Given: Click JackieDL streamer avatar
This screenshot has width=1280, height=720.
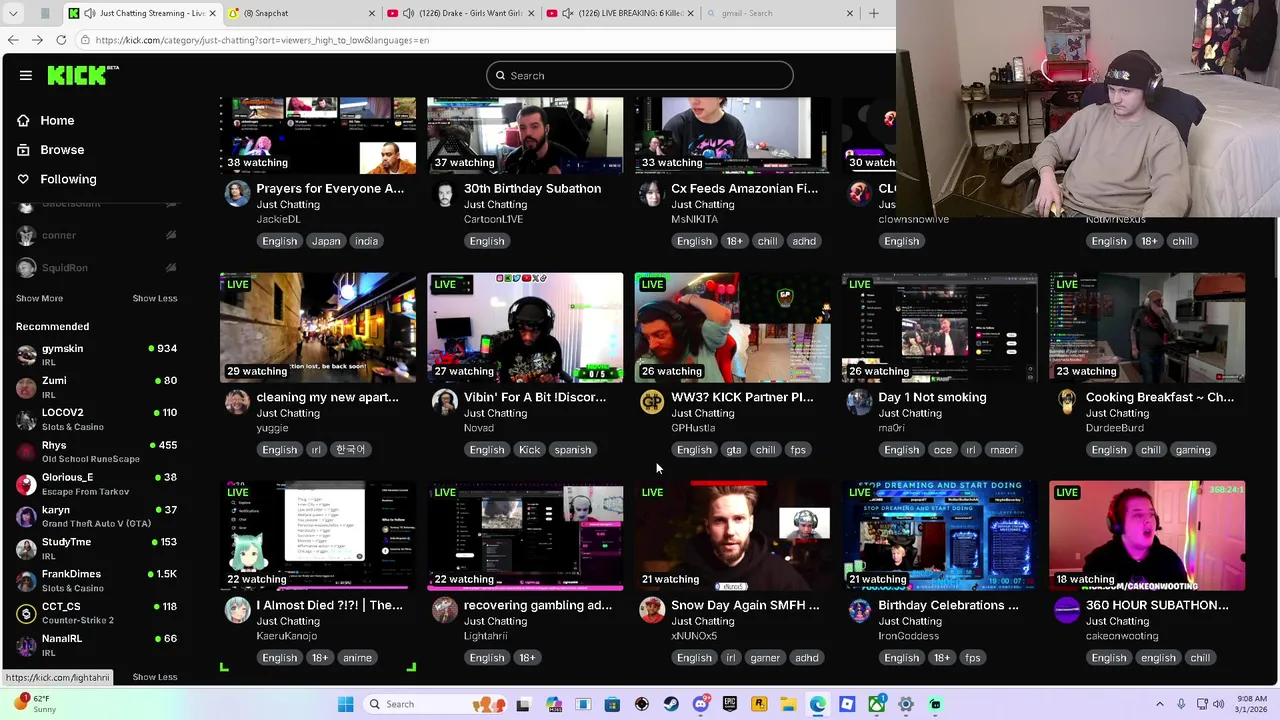Looking at the screenshot, I should 237,193.
